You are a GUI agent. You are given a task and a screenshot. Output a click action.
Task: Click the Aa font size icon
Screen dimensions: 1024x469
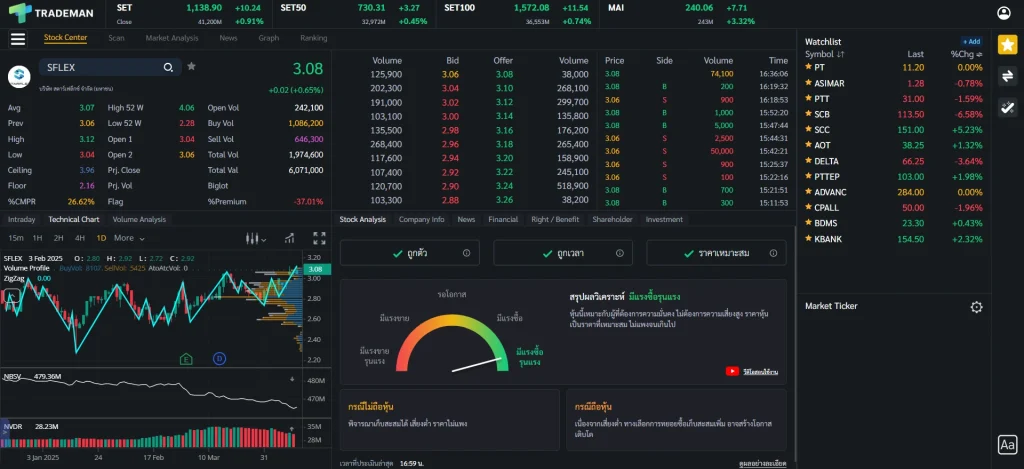click(x=1007, y=445)
